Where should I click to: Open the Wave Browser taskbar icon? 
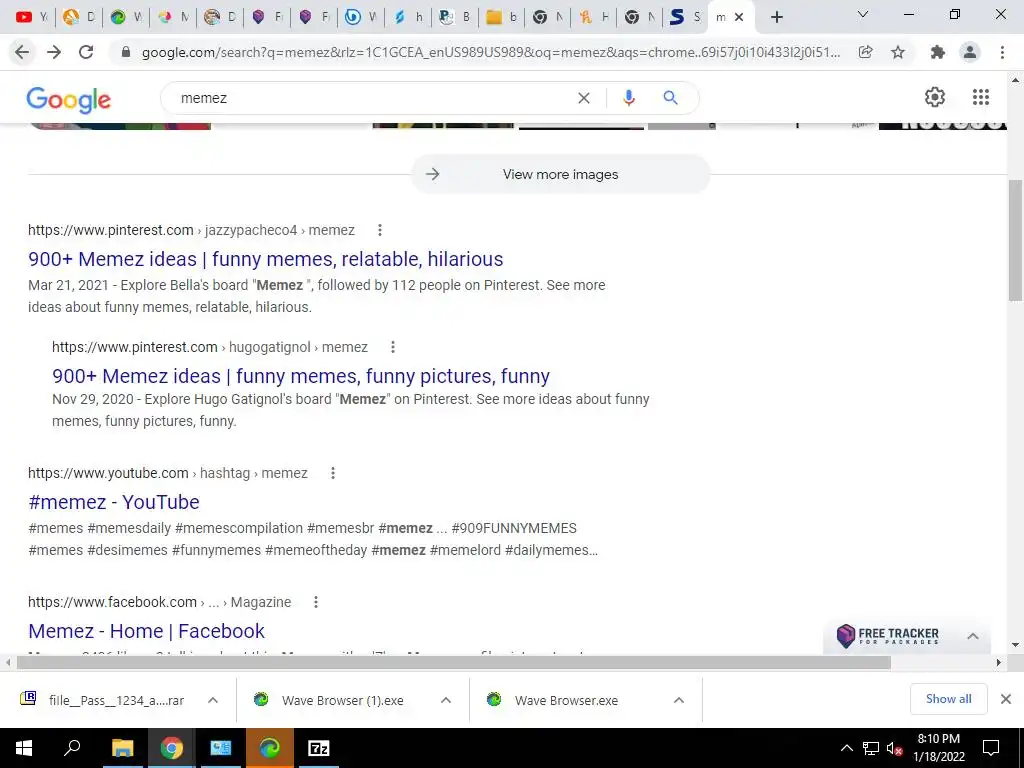pyautogui.click(x=270, y=748)
